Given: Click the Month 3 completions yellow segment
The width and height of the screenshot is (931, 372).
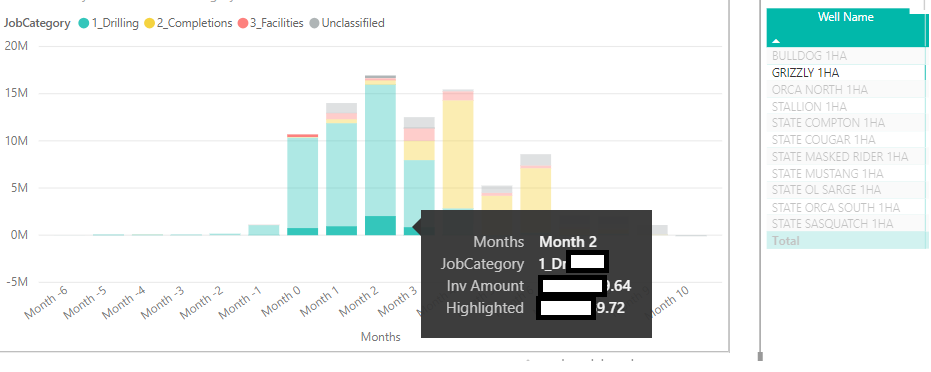Looking at the screenshot, I should (x=419, y=151).
